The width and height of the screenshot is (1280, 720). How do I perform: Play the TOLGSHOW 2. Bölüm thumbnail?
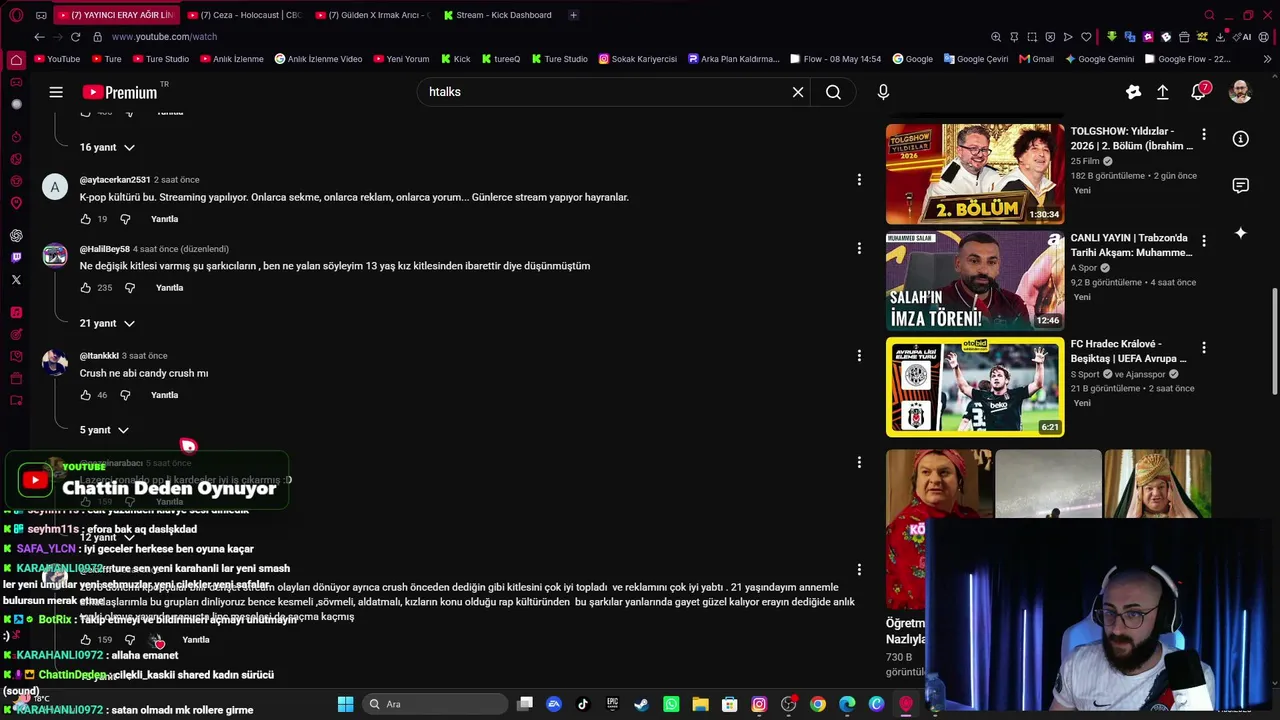[975, 174]
